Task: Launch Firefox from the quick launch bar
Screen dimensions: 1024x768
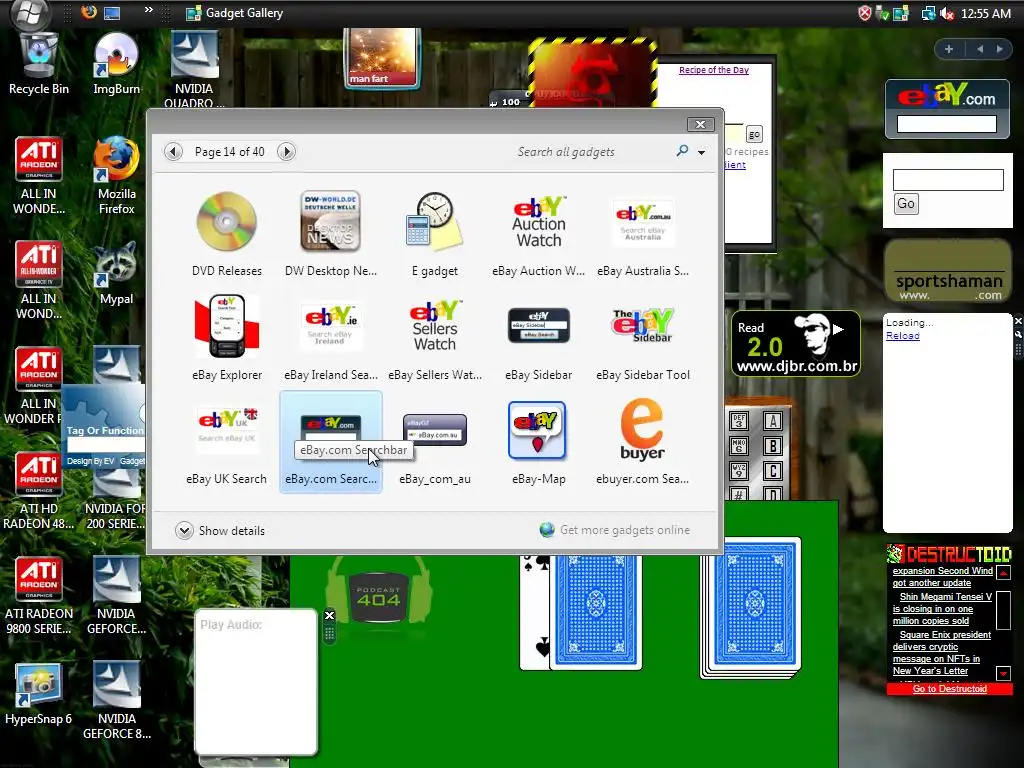Action: point(89,12)
